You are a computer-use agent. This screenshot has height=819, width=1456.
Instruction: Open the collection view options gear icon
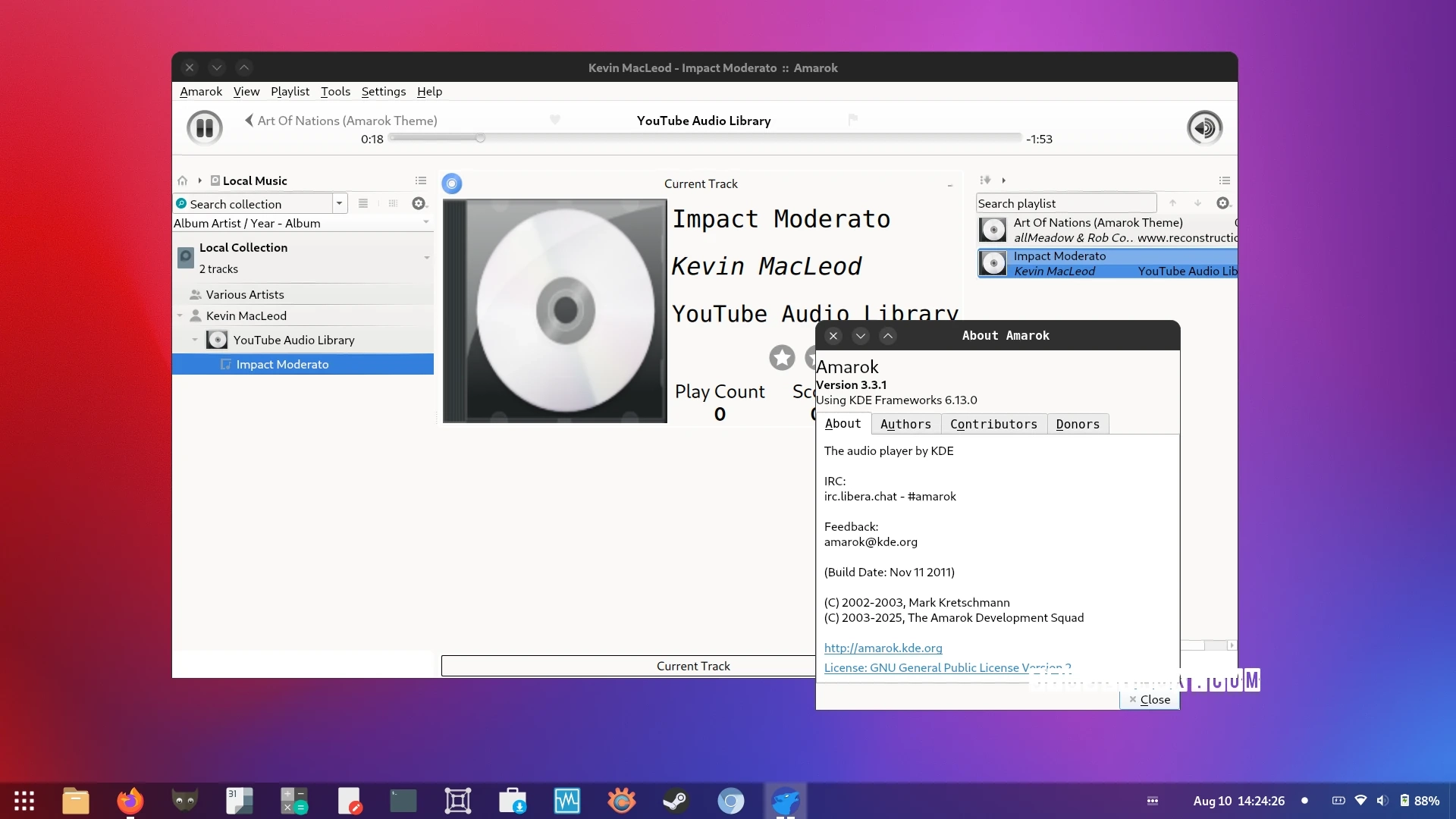point(419,203)
